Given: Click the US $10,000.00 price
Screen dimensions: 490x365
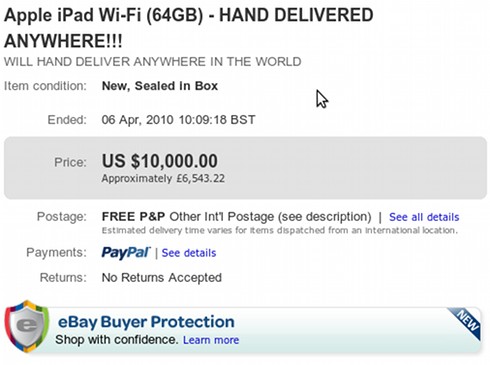Looking at the screenshot, I should click(x=160, y=161).
